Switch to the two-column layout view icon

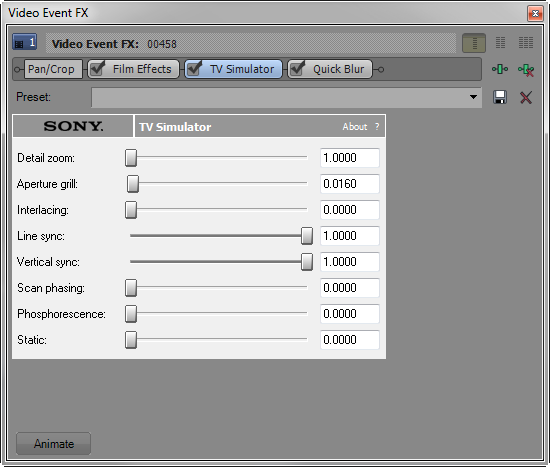[501, 43]
